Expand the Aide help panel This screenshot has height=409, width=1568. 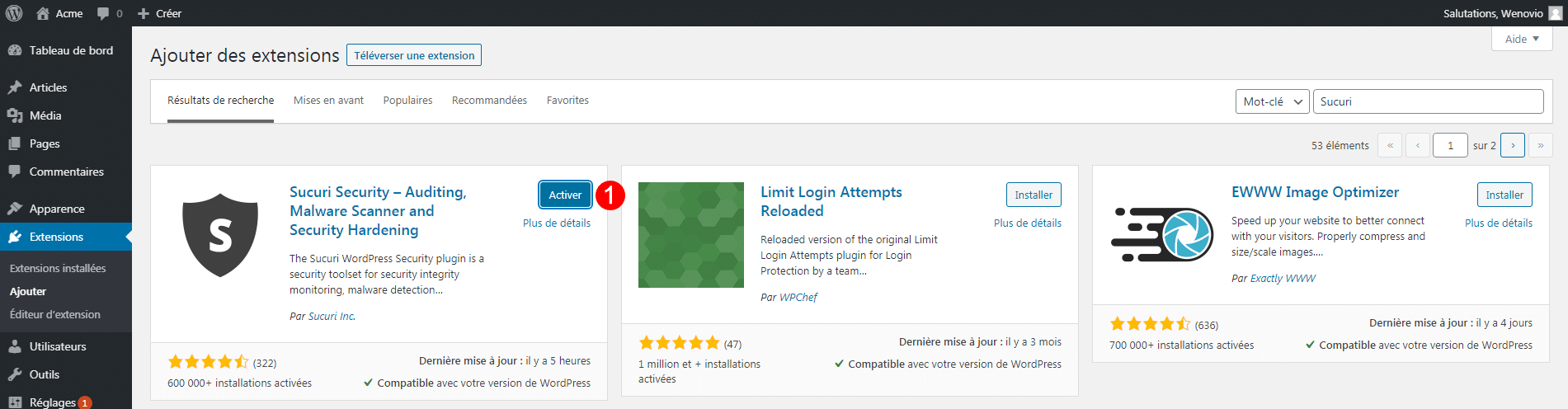pyautogui.click(x=1522, y=39)
